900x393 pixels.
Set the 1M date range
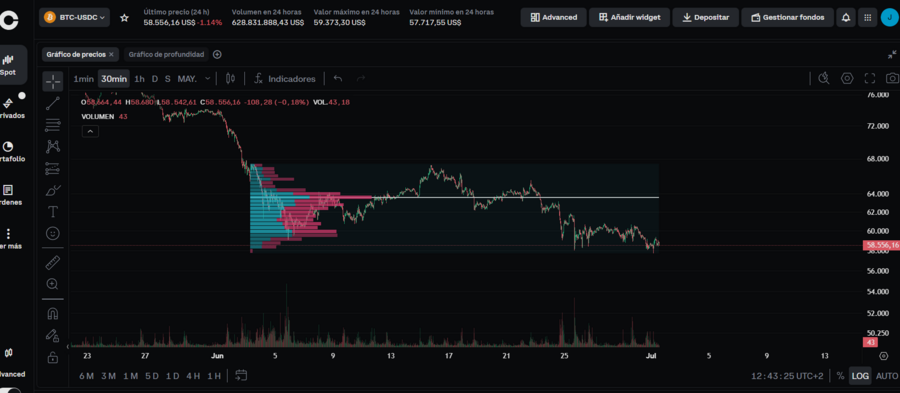pyautogui.click(x=130, y=376)
